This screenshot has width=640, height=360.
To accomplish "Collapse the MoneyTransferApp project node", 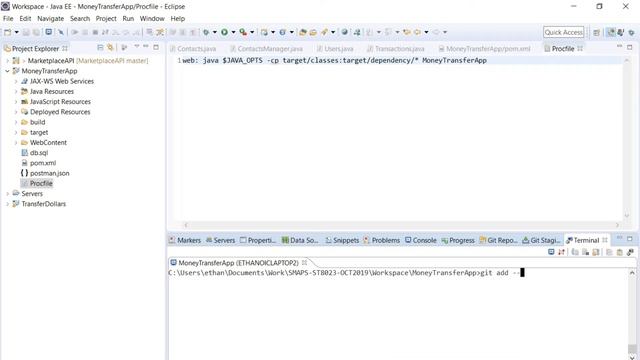I will 7,71.
